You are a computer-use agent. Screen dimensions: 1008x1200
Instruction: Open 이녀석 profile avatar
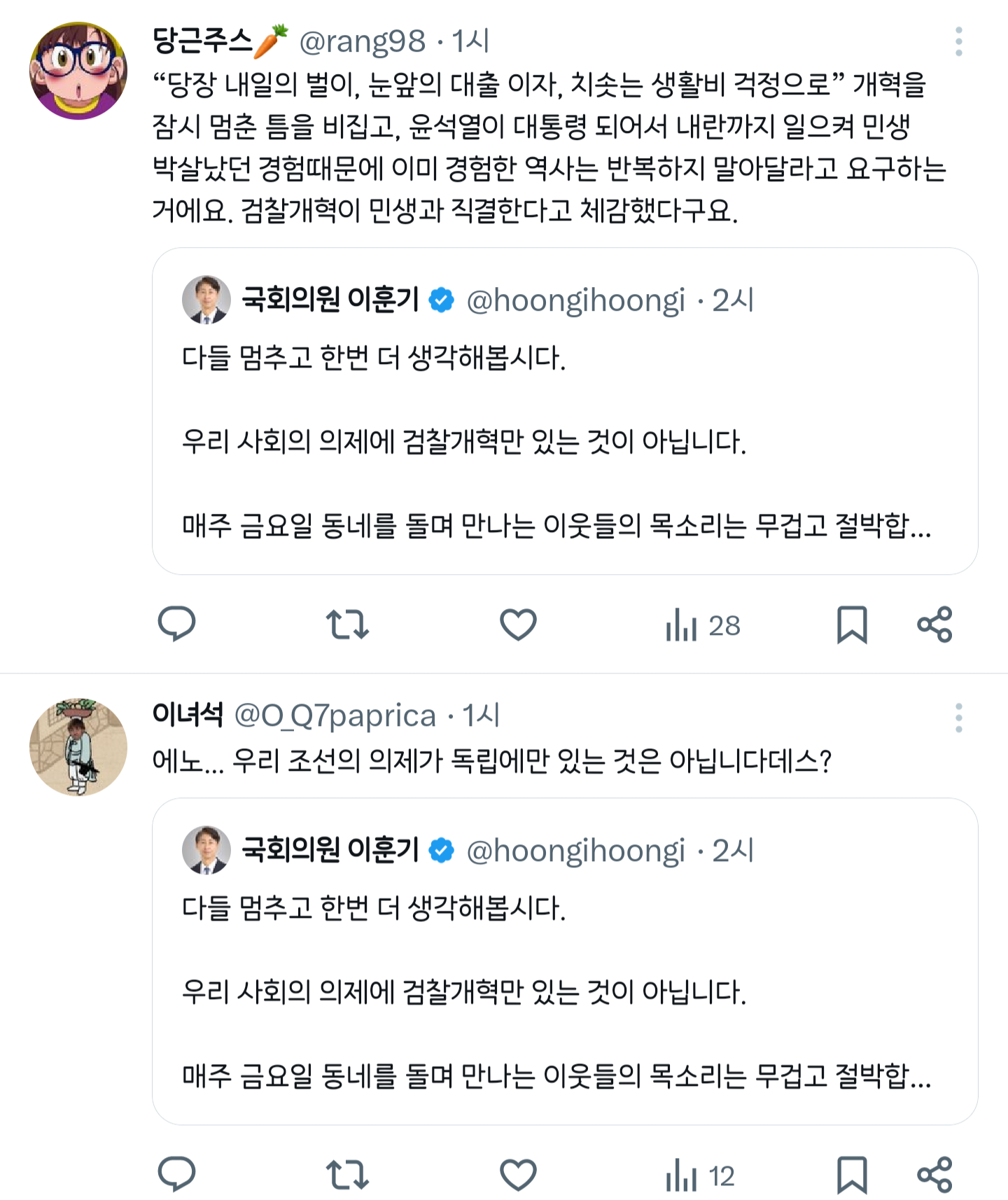78,747
